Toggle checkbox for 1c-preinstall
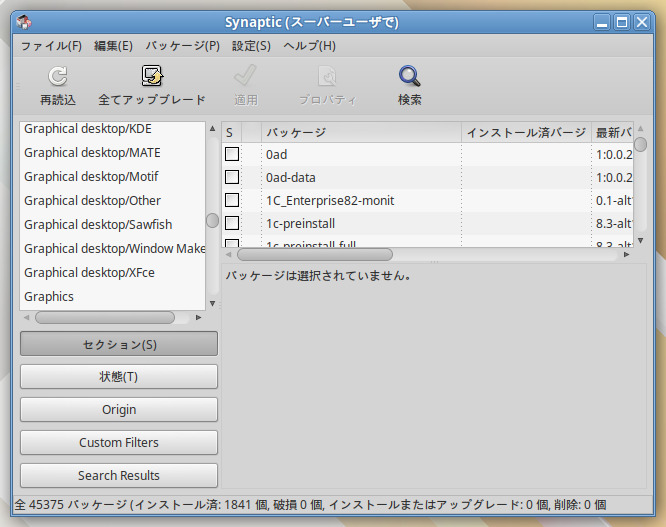The image size is (666, 527). coord(232,223)
